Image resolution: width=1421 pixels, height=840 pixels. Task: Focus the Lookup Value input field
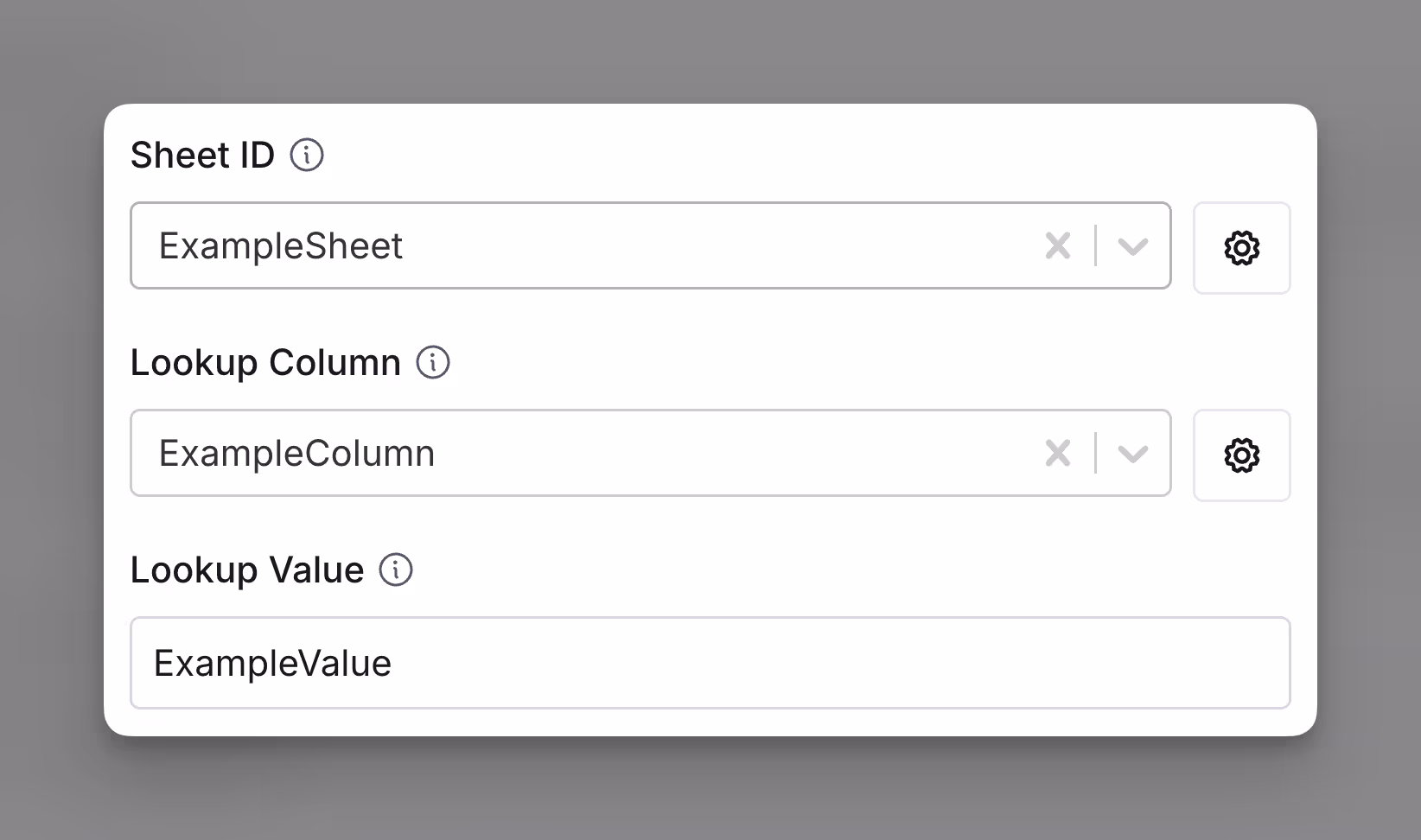(710, 663)
